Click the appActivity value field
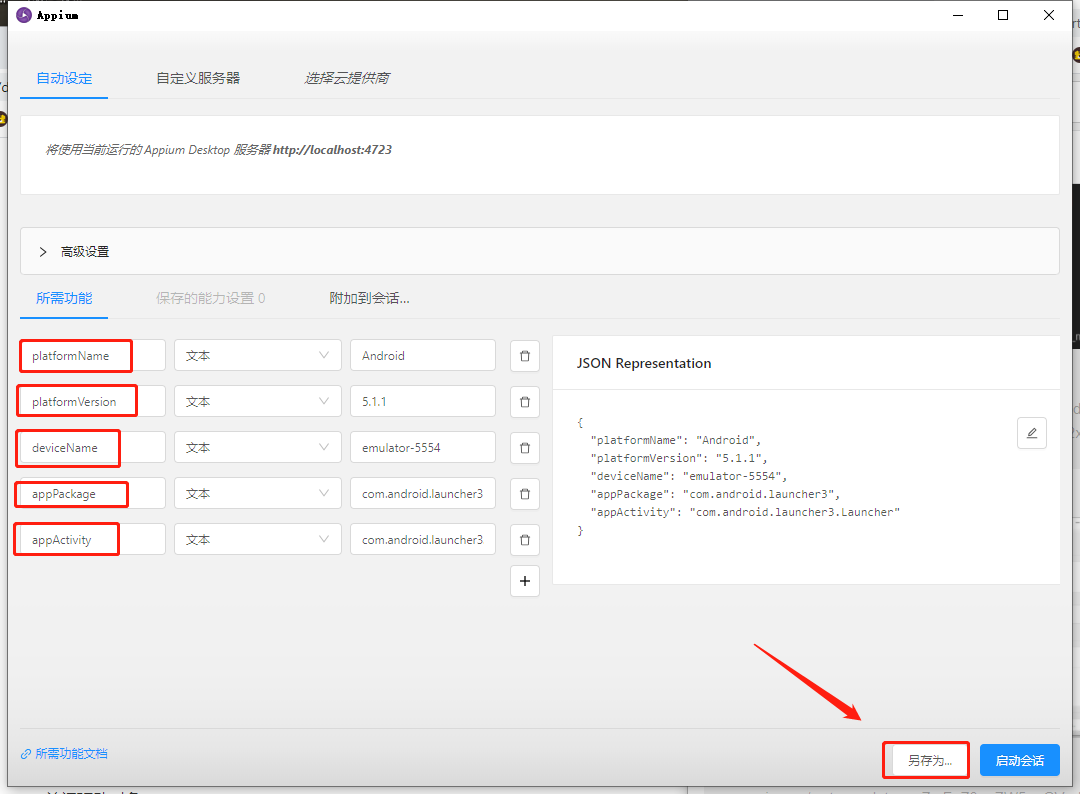The height and width of the screenshot is (794, 1080). [423, 540]
